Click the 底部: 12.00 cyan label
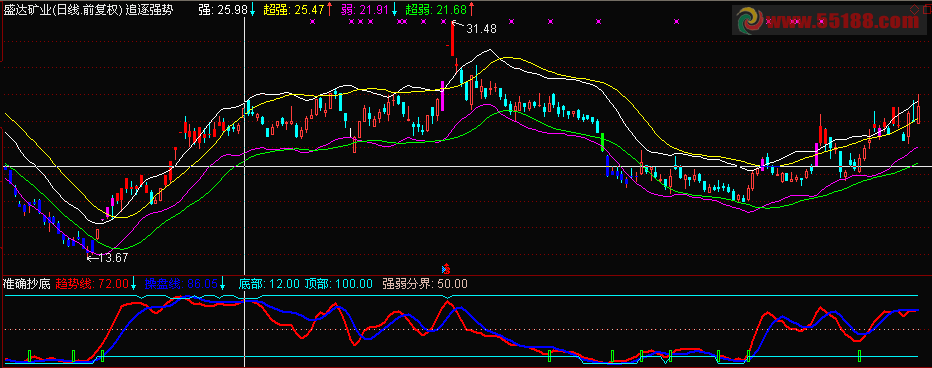The width and height of the screenshot is (932, 368). coord(269,284)
